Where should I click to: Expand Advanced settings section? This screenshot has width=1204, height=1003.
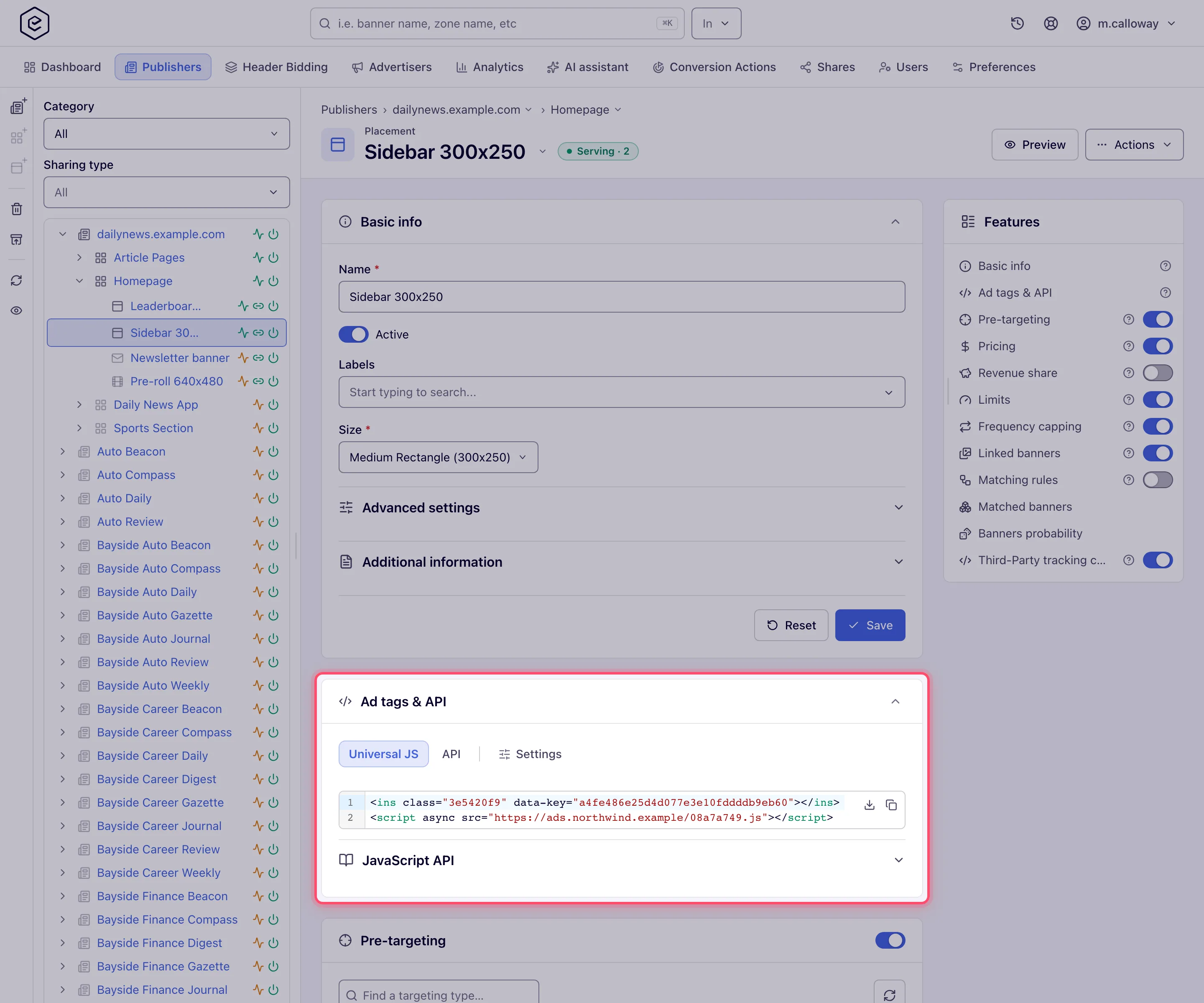622,507
